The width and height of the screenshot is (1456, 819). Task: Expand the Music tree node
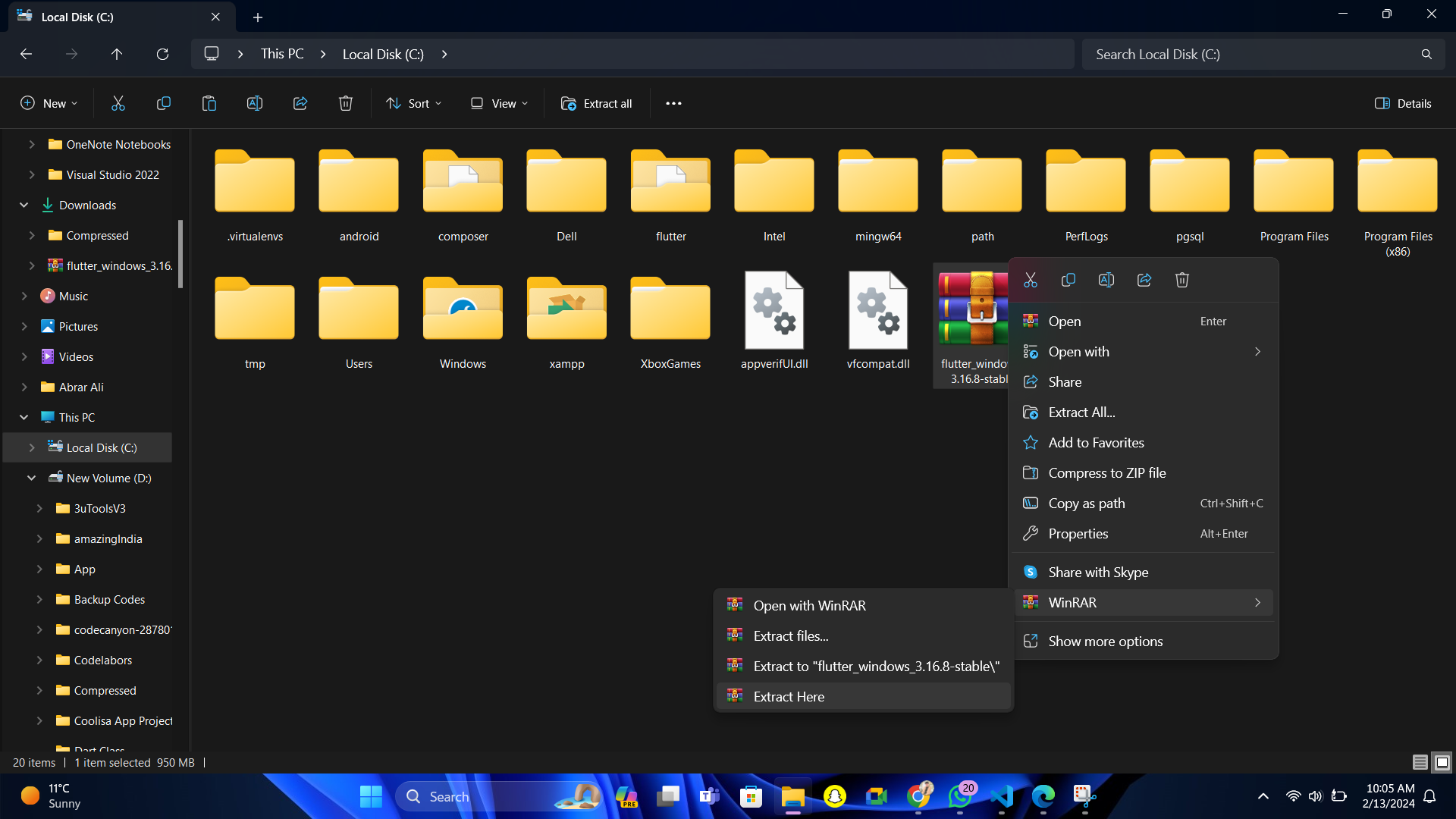tap(24, 296)
